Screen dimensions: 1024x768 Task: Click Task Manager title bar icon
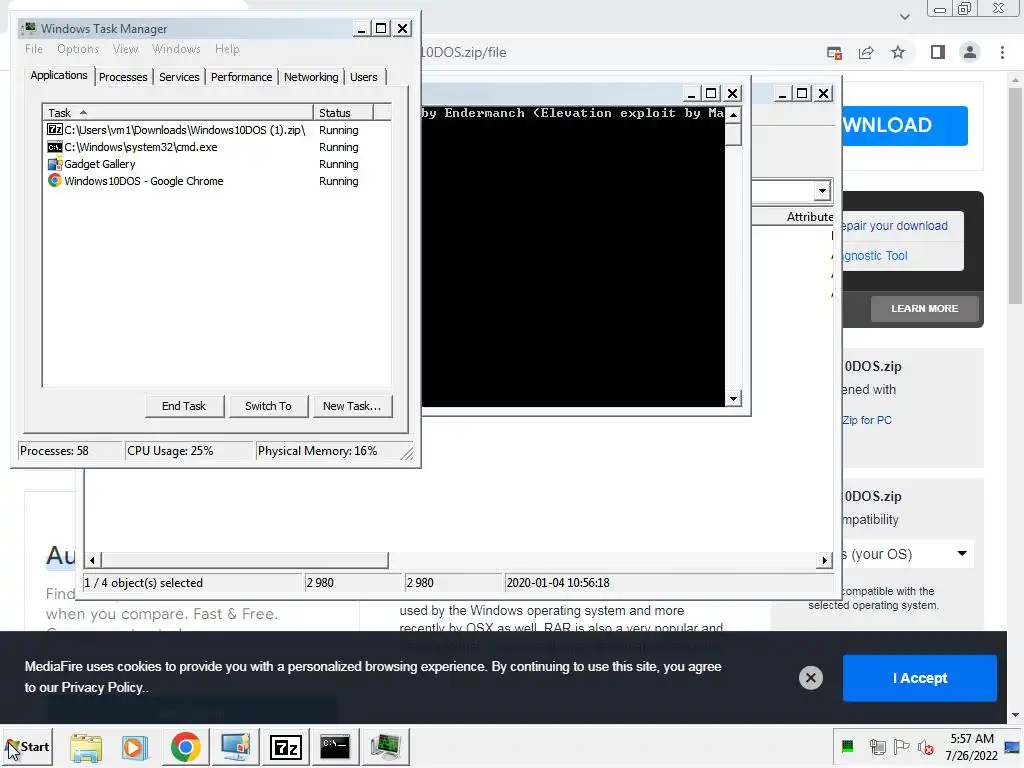29,28
